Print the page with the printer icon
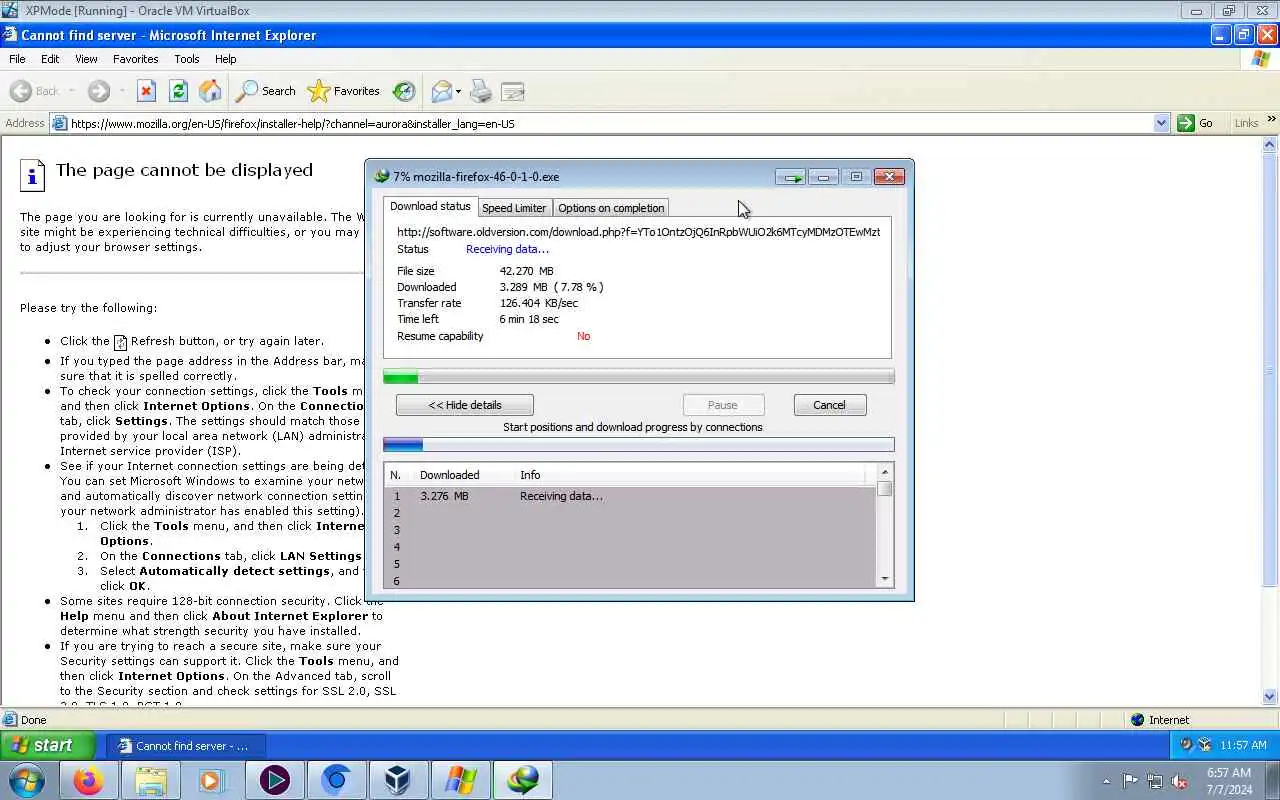1280x800 pixels. (x=481, y=91)
